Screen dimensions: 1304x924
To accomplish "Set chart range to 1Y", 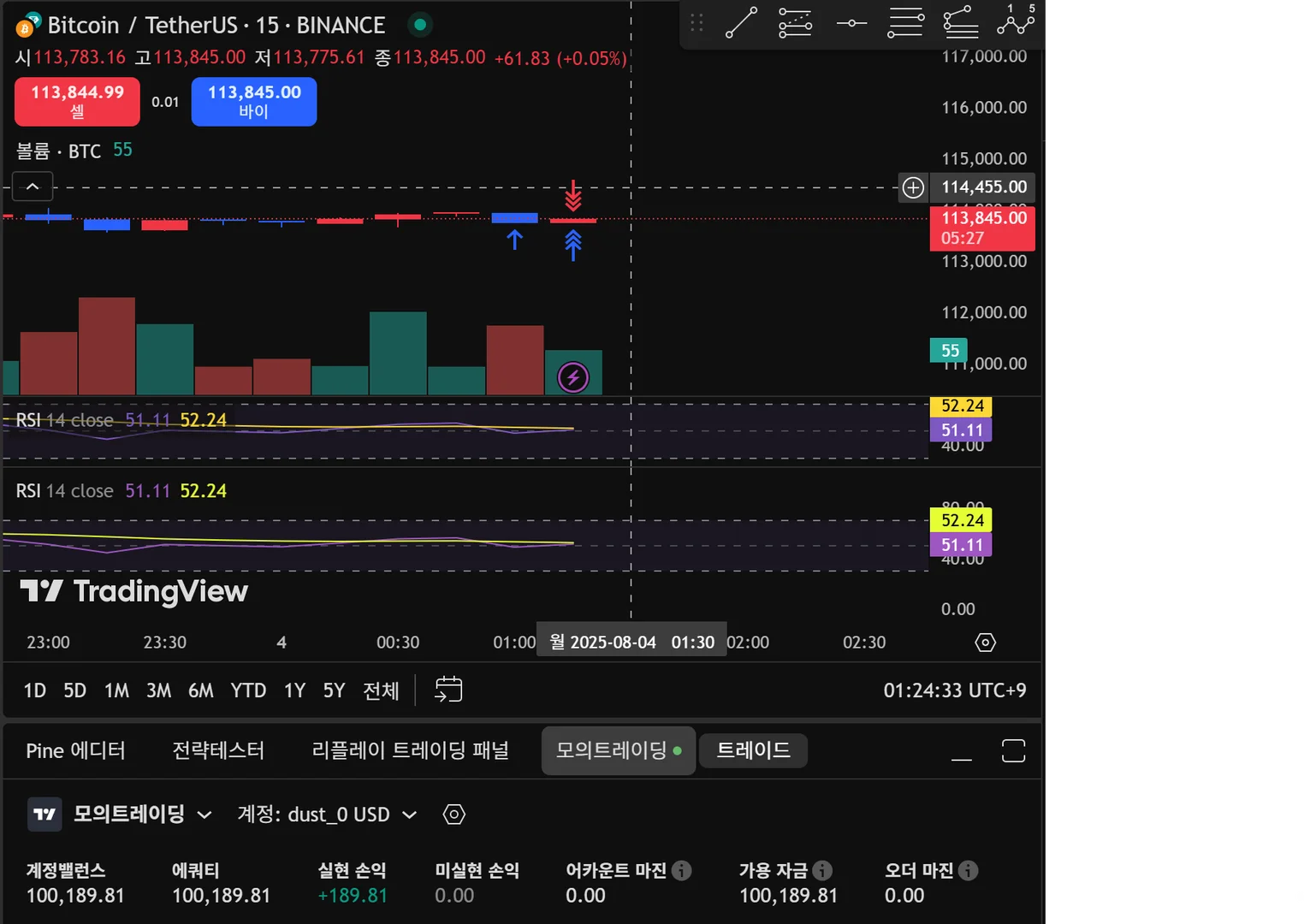I will pyautogui.click(x=295, y=690).
